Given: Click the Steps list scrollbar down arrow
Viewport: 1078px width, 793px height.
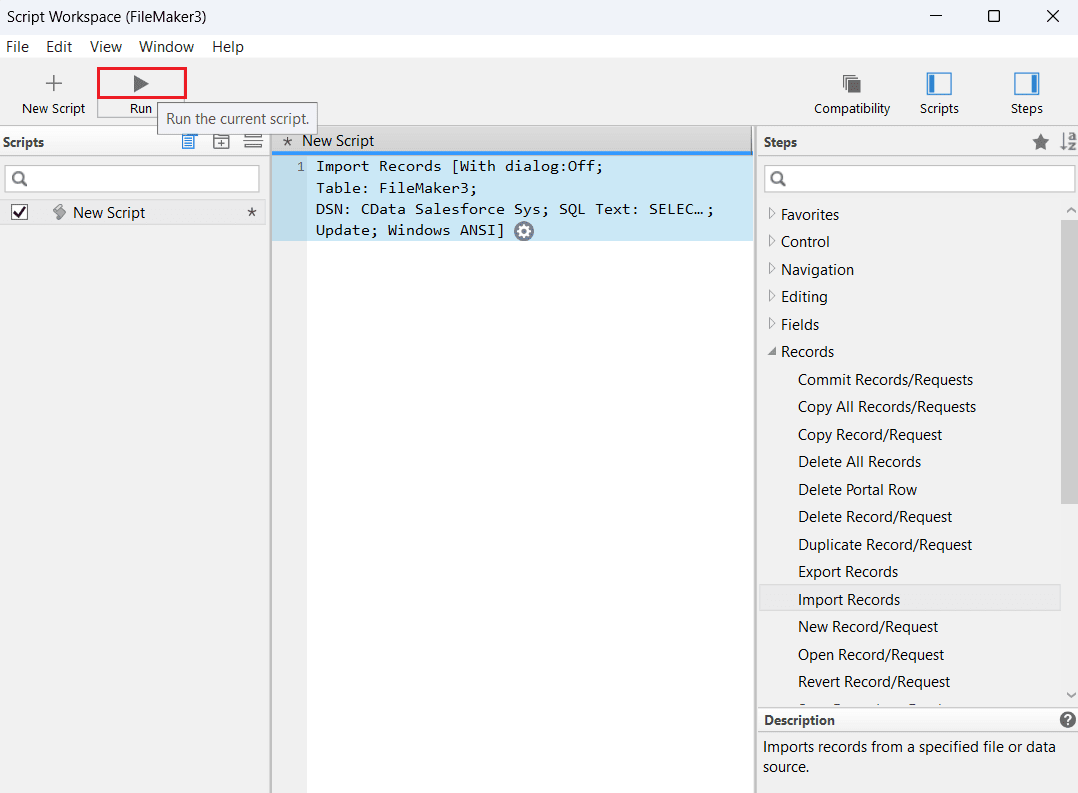Looking at the screenshot, I should coord(1070,695).
